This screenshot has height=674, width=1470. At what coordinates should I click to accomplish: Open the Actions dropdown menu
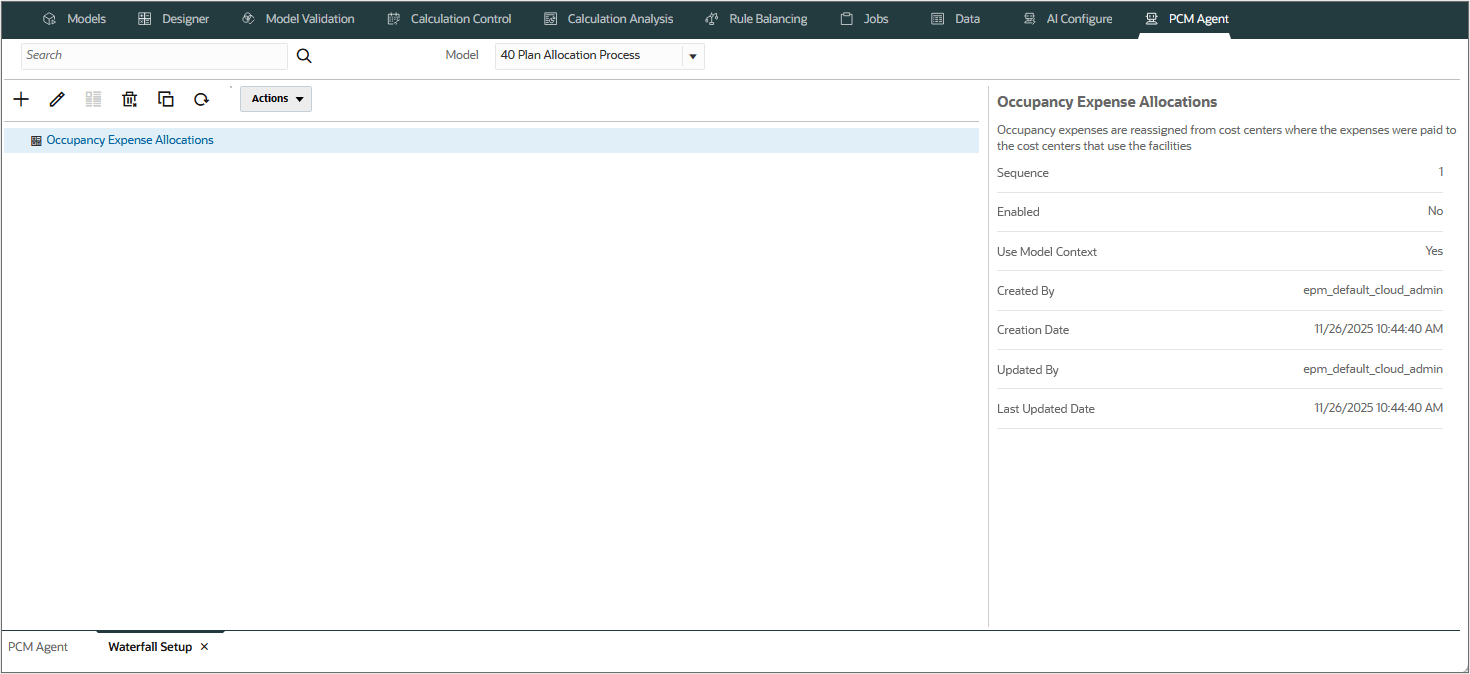click(x=276, y=99)
